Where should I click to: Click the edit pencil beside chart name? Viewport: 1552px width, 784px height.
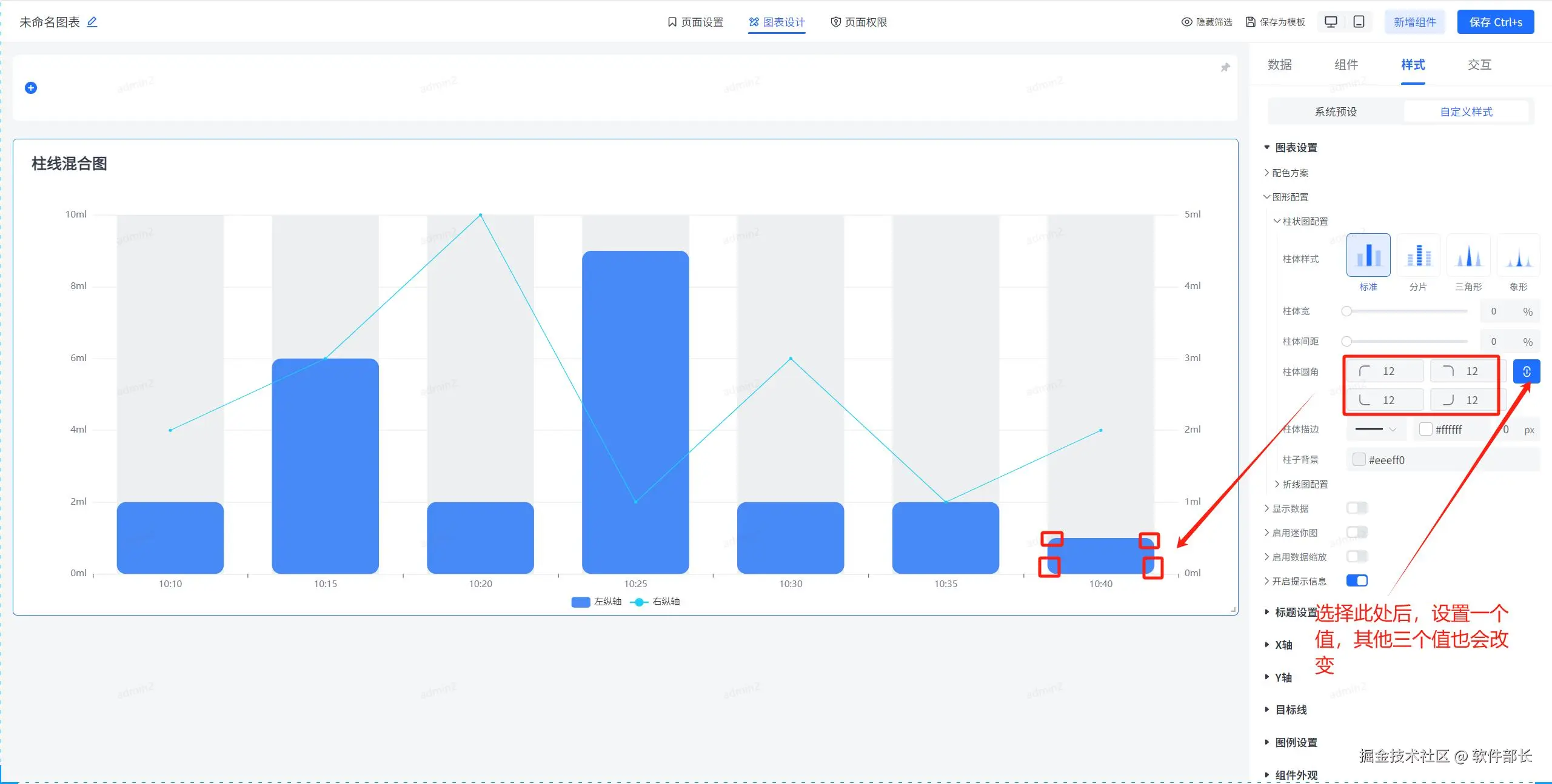(x=92, y=22)
